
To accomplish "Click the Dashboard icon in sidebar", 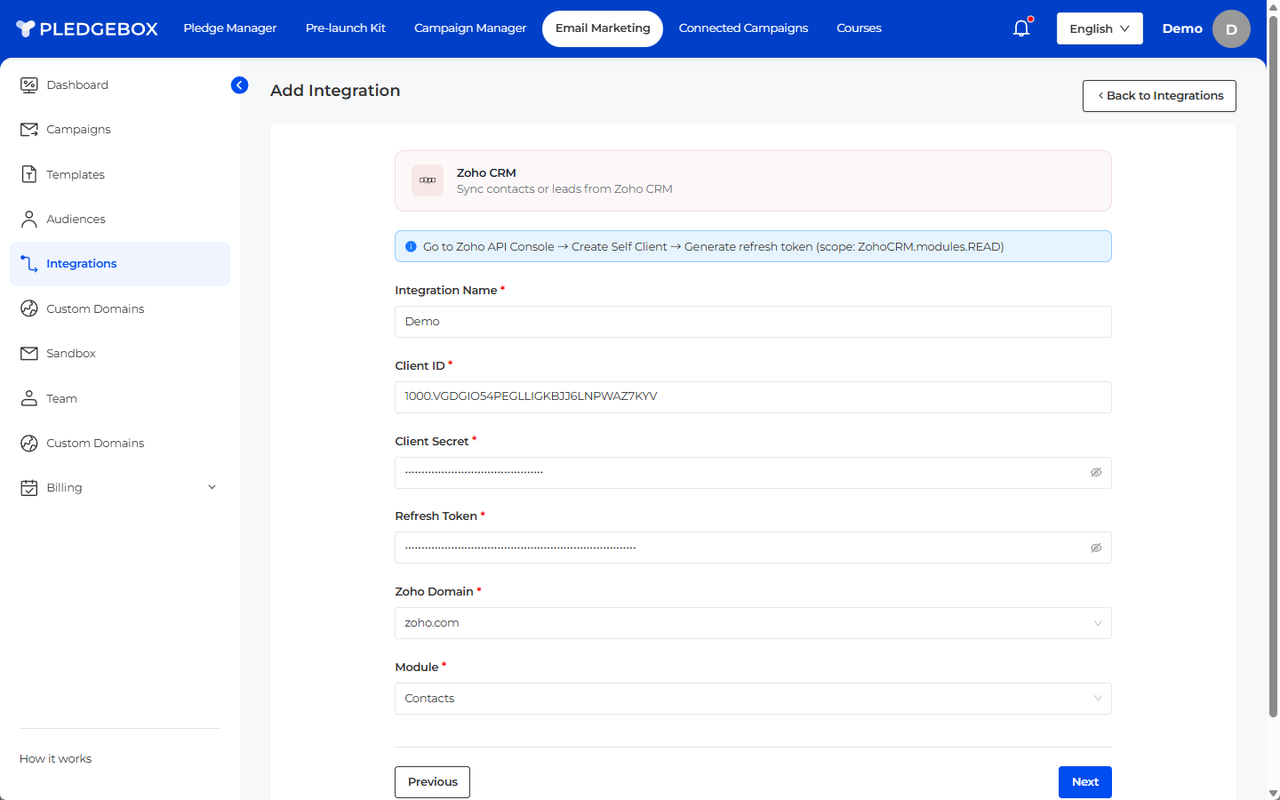I will [x=29, y=85].
